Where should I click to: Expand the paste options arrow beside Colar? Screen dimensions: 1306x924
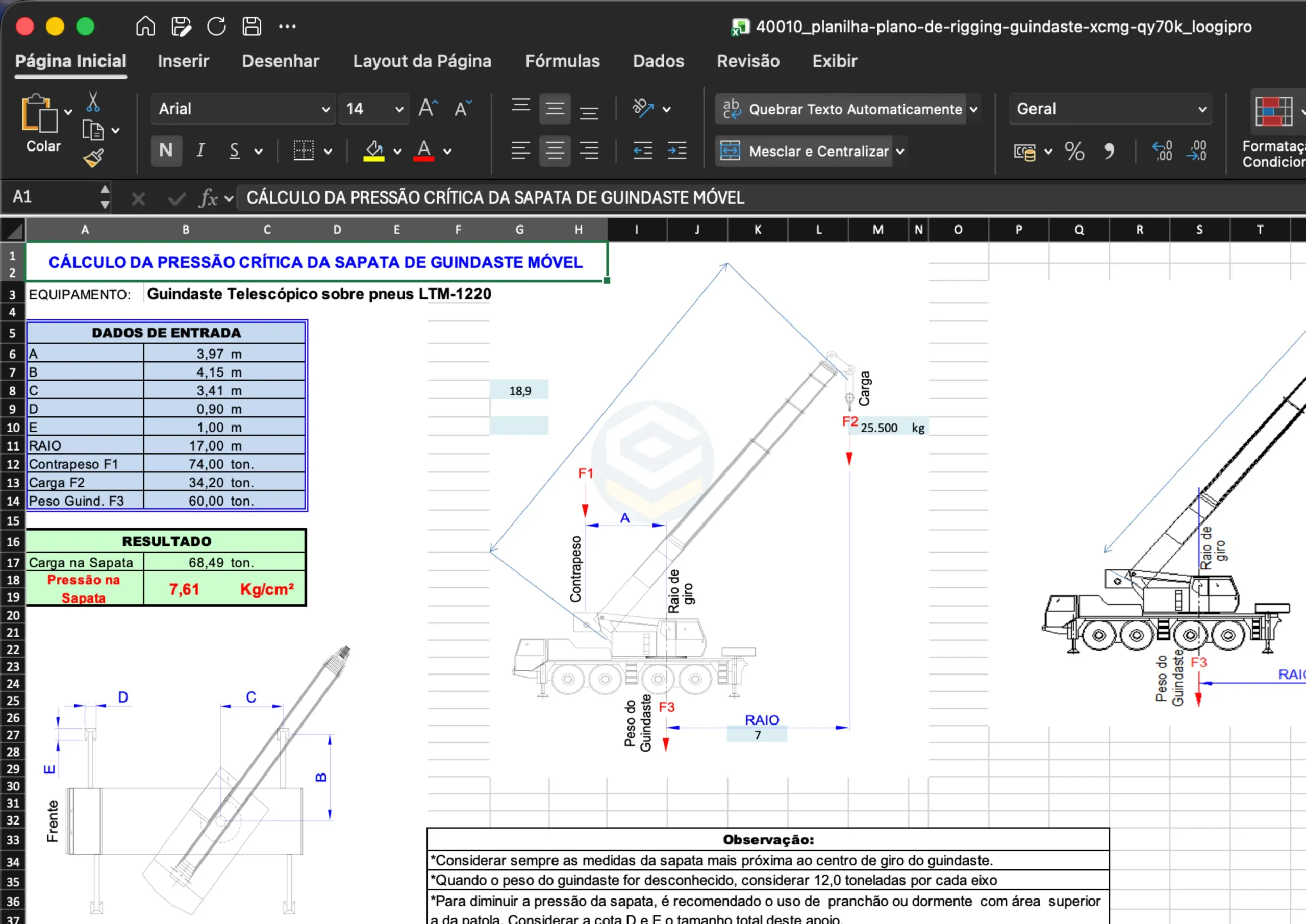68,112
